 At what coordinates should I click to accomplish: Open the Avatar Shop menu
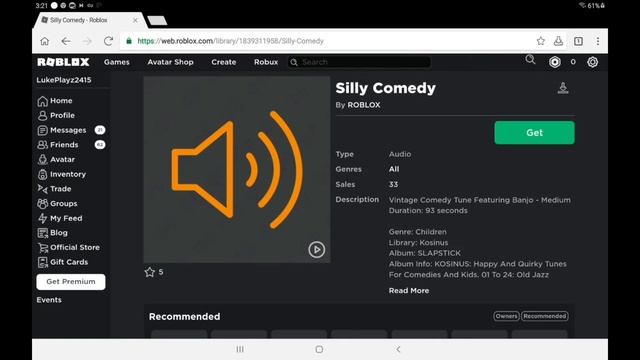[x=170, y=62]
